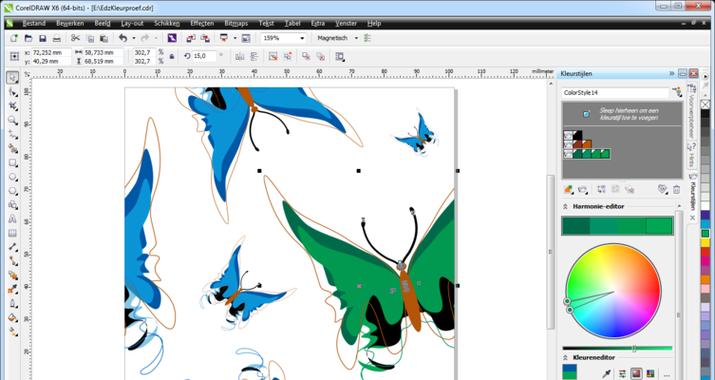Collapse the Kleureneditor section

point(565,358)
